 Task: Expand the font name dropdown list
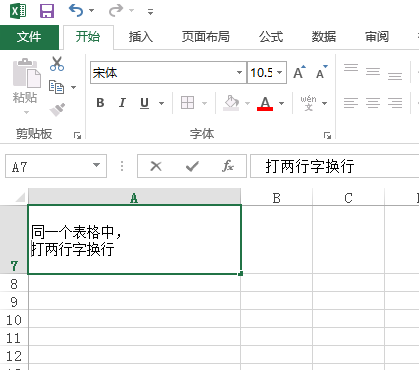pyautogui.click(x=239, y=72)
